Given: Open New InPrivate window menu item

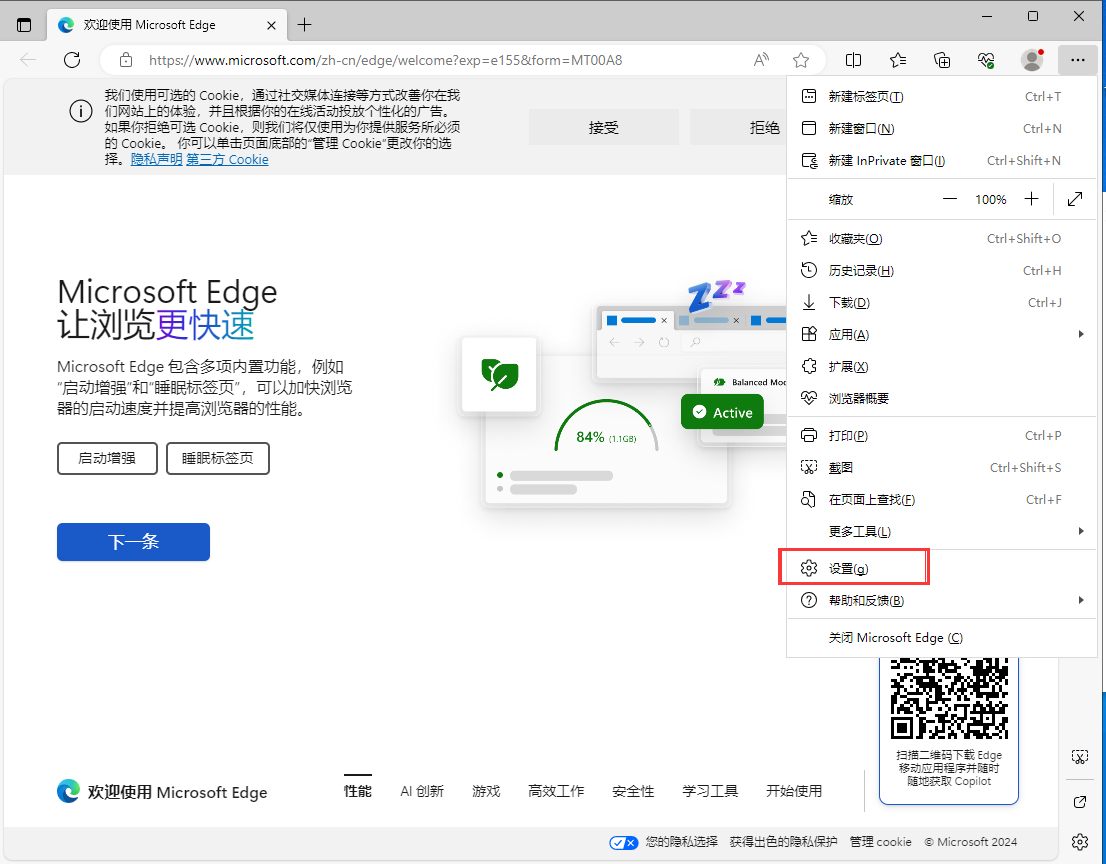Looking at the screenshot, I should pos(942,161).
